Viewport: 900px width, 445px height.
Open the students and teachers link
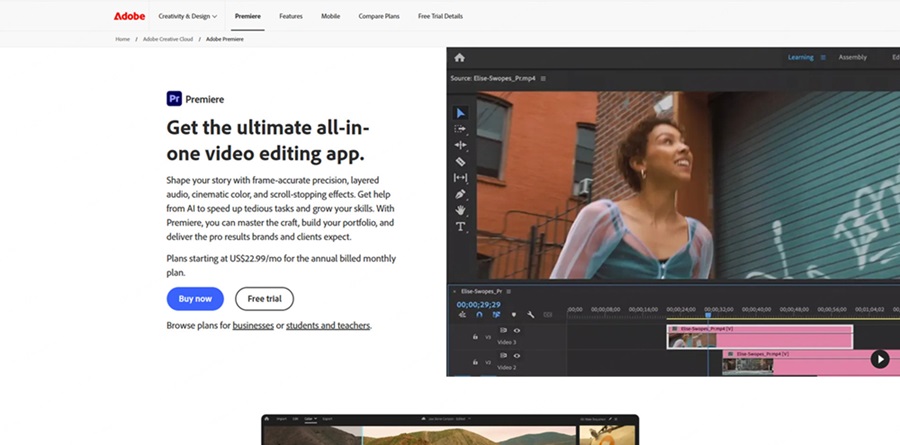(328, 326)
